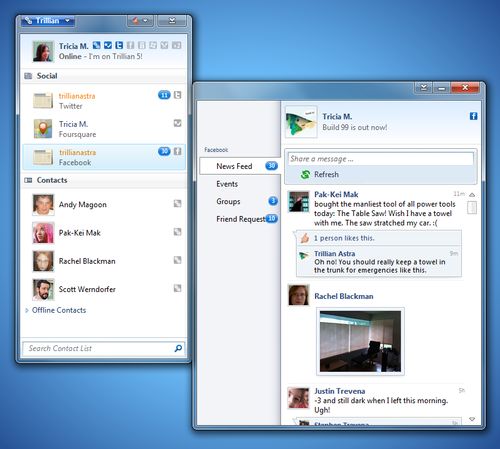
Task: Click the feed scrollbar down arrow
Action: click(472, 419)
